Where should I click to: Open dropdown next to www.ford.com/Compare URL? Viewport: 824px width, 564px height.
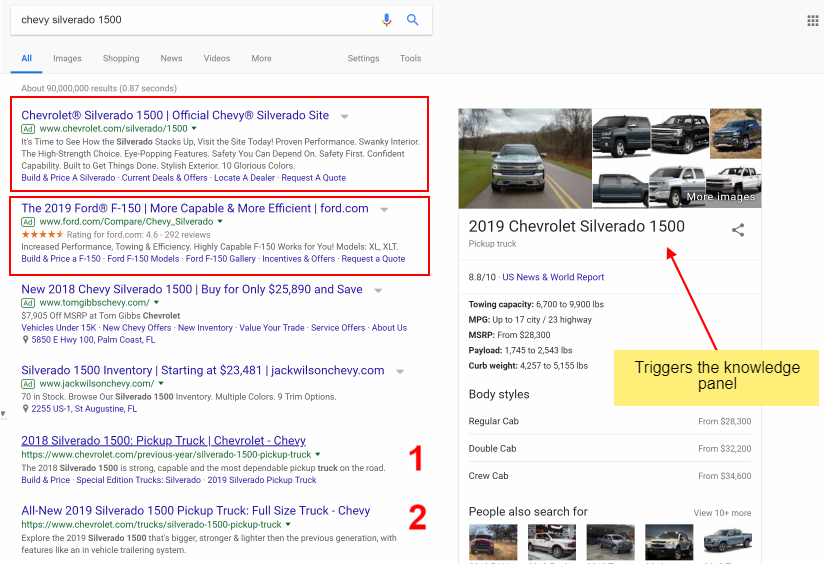220,221
